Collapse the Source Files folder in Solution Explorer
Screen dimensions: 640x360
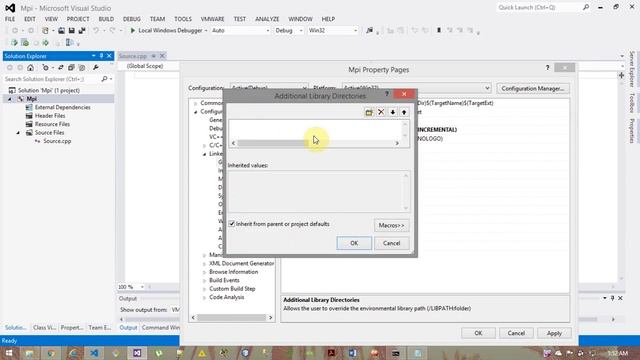[x=18, y=133]
